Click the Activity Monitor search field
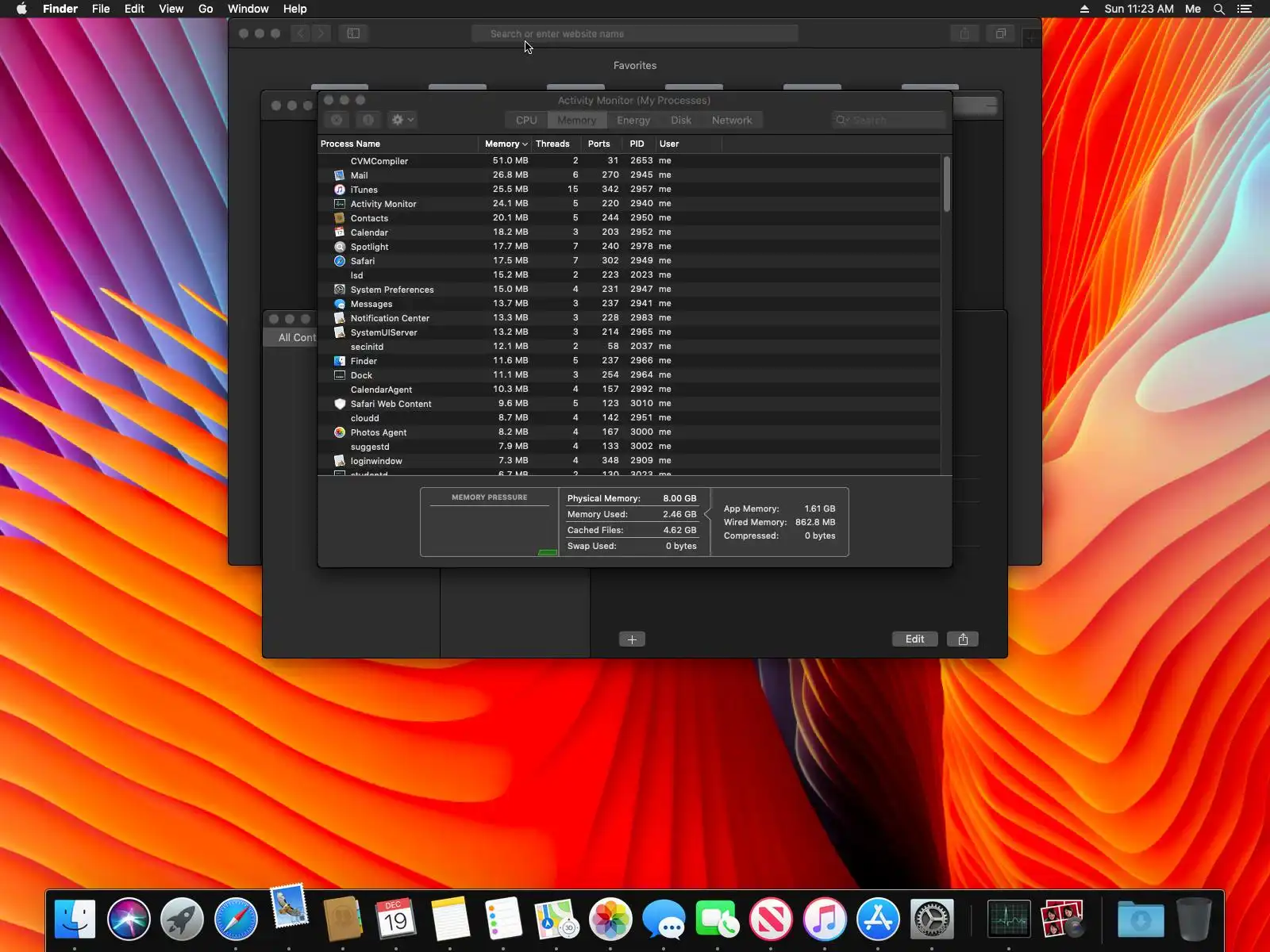1270x952 pixels. (x=889, y=120)
